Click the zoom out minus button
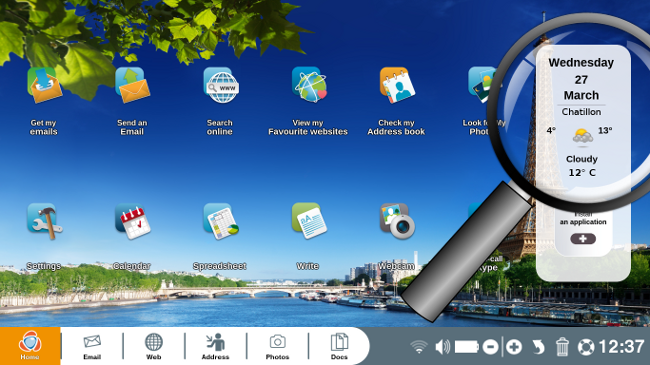Screen dimensions: 650x365 (x=490, y=347)
